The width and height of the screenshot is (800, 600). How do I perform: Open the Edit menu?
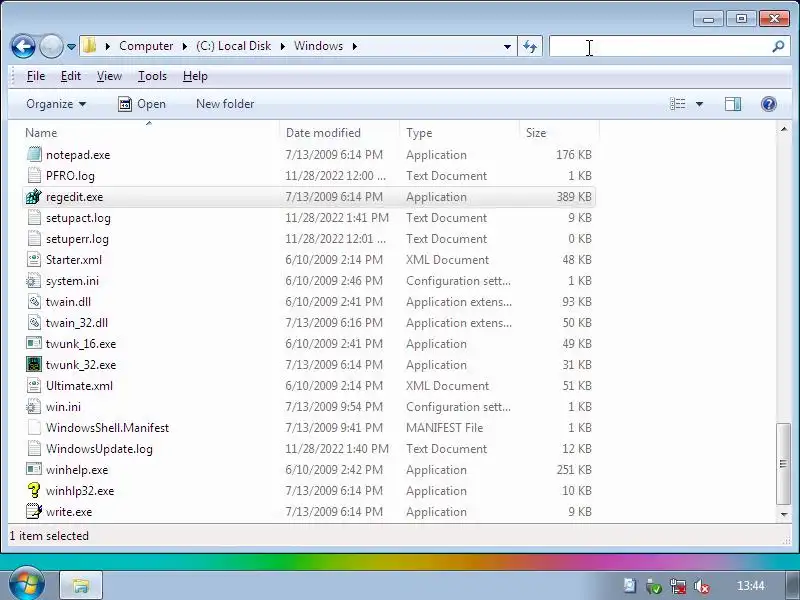point(70,76)
